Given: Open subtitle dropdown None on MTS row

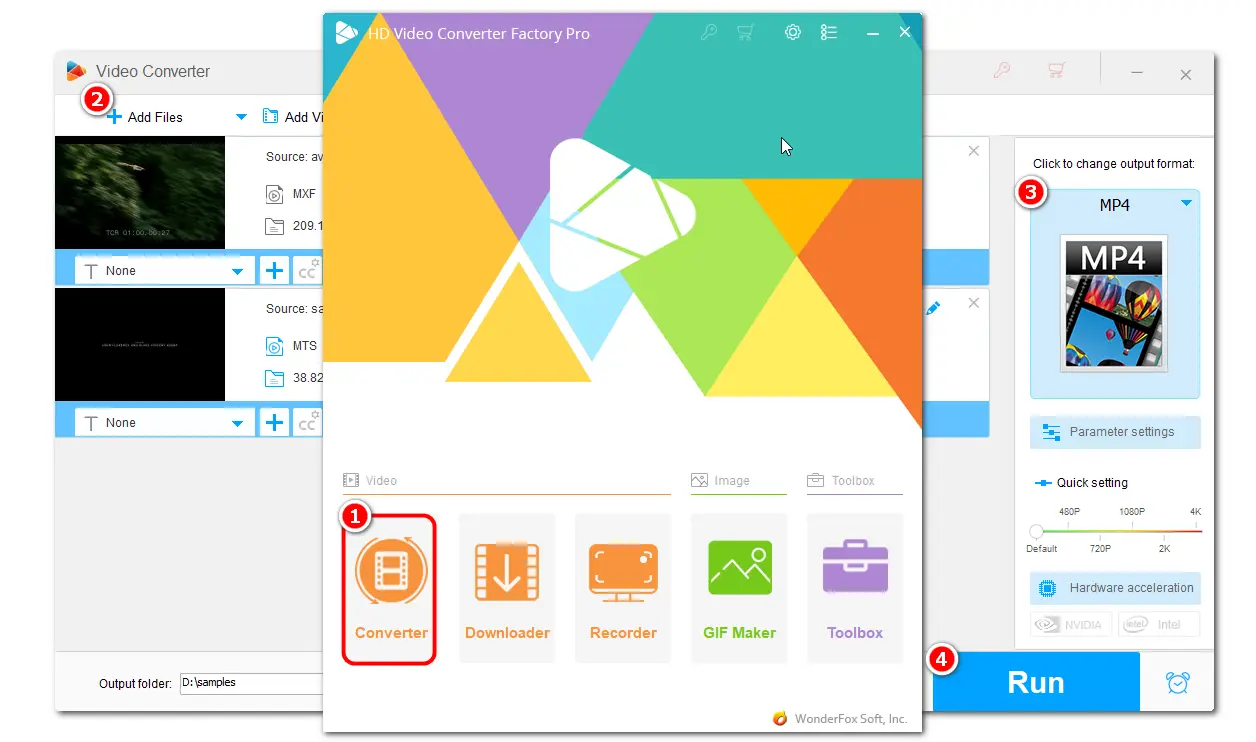Looking at the screenshot, I should (166, 422).
